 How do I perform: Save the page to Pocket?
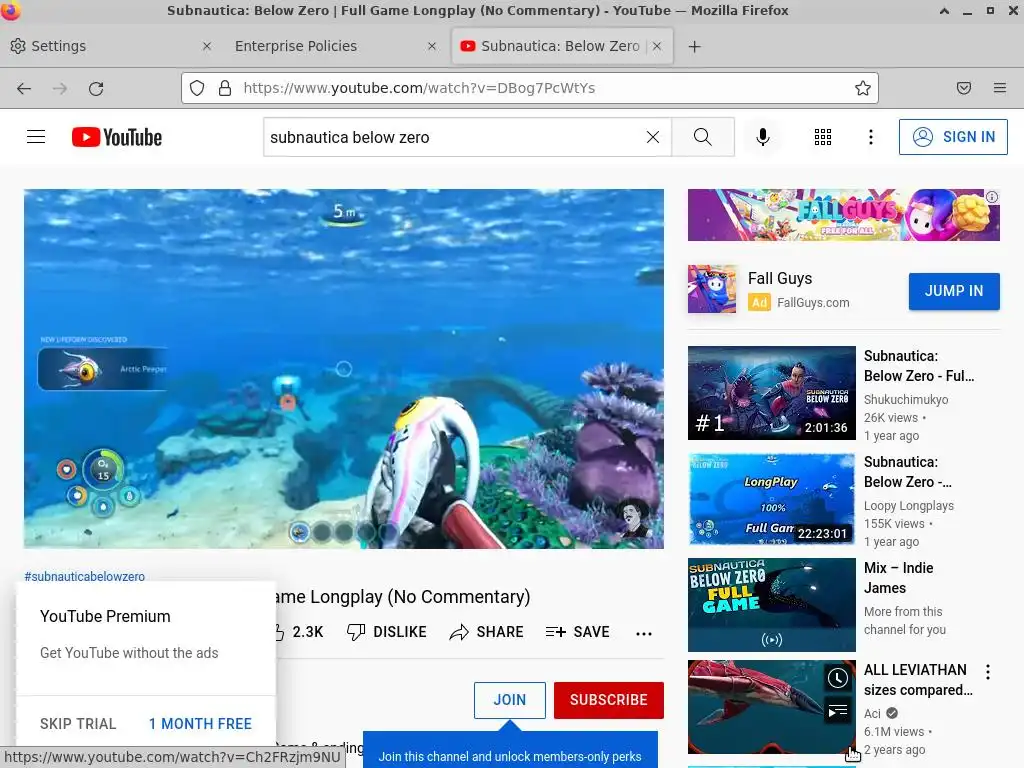click(x=964, y=88)
